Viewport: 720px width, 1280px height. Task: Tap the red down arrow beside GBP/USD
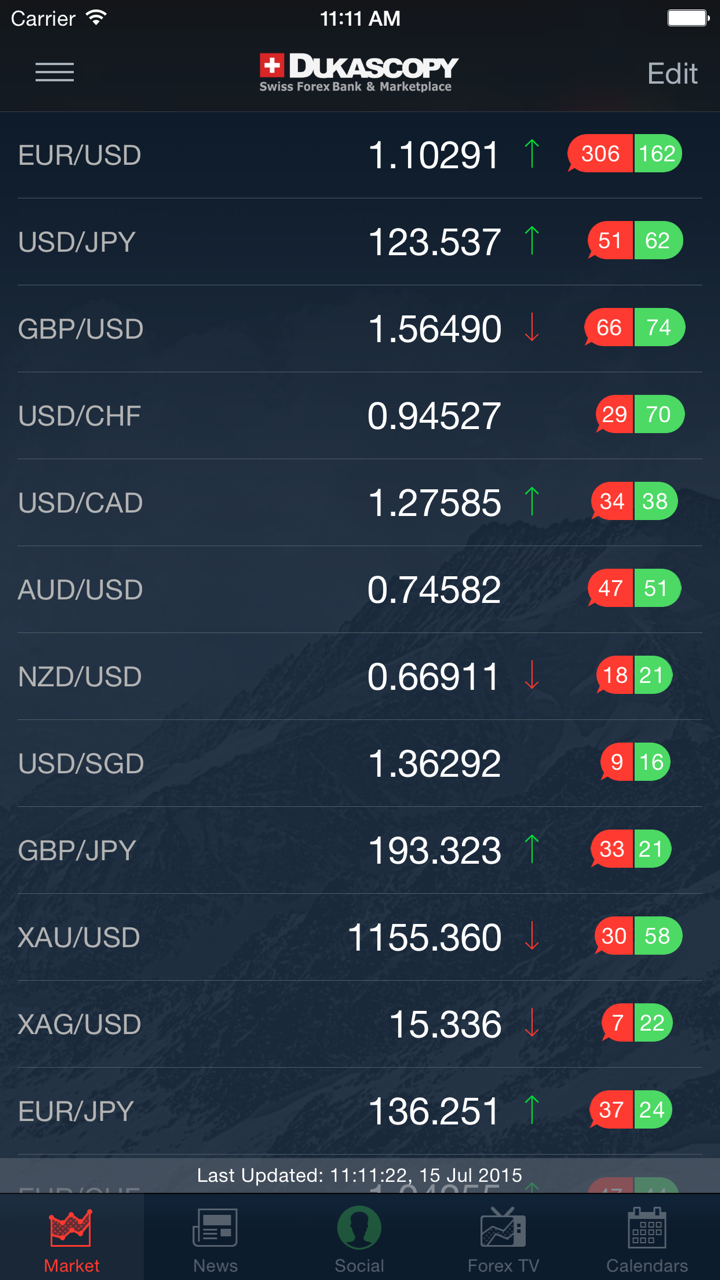click(532, 328)
